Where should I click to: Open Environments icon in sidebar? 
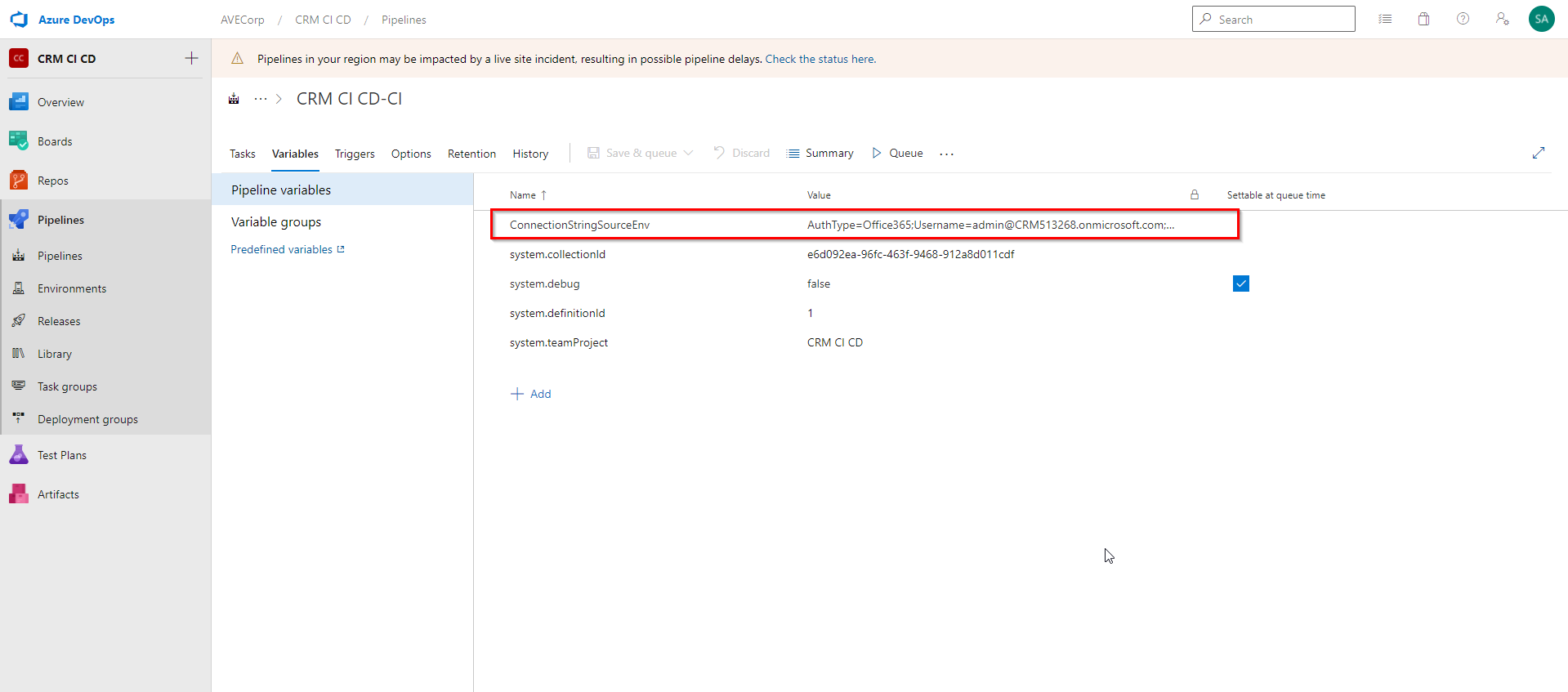[19, 288]
